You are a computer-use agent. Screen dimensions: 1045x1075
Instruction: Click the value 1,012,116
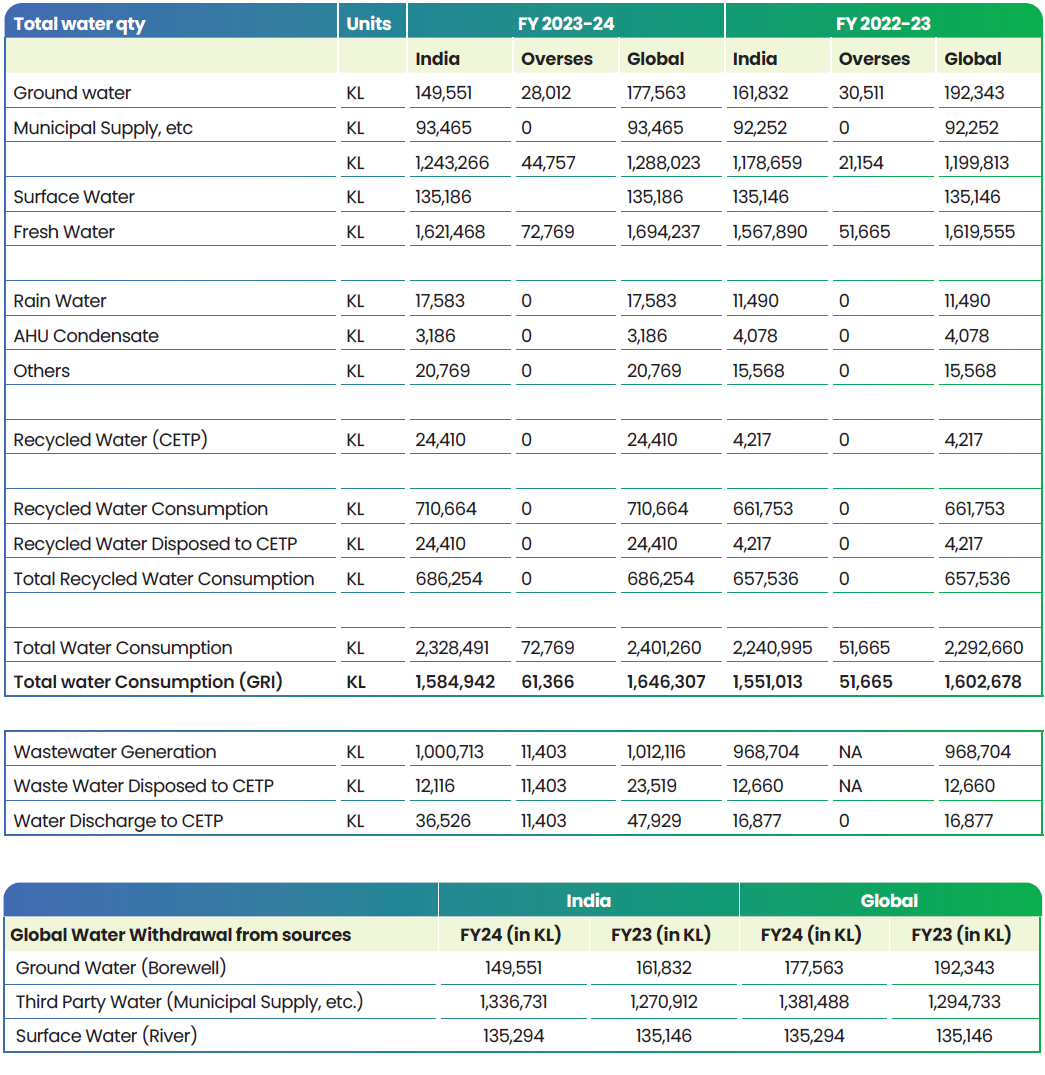click(656, 752)
